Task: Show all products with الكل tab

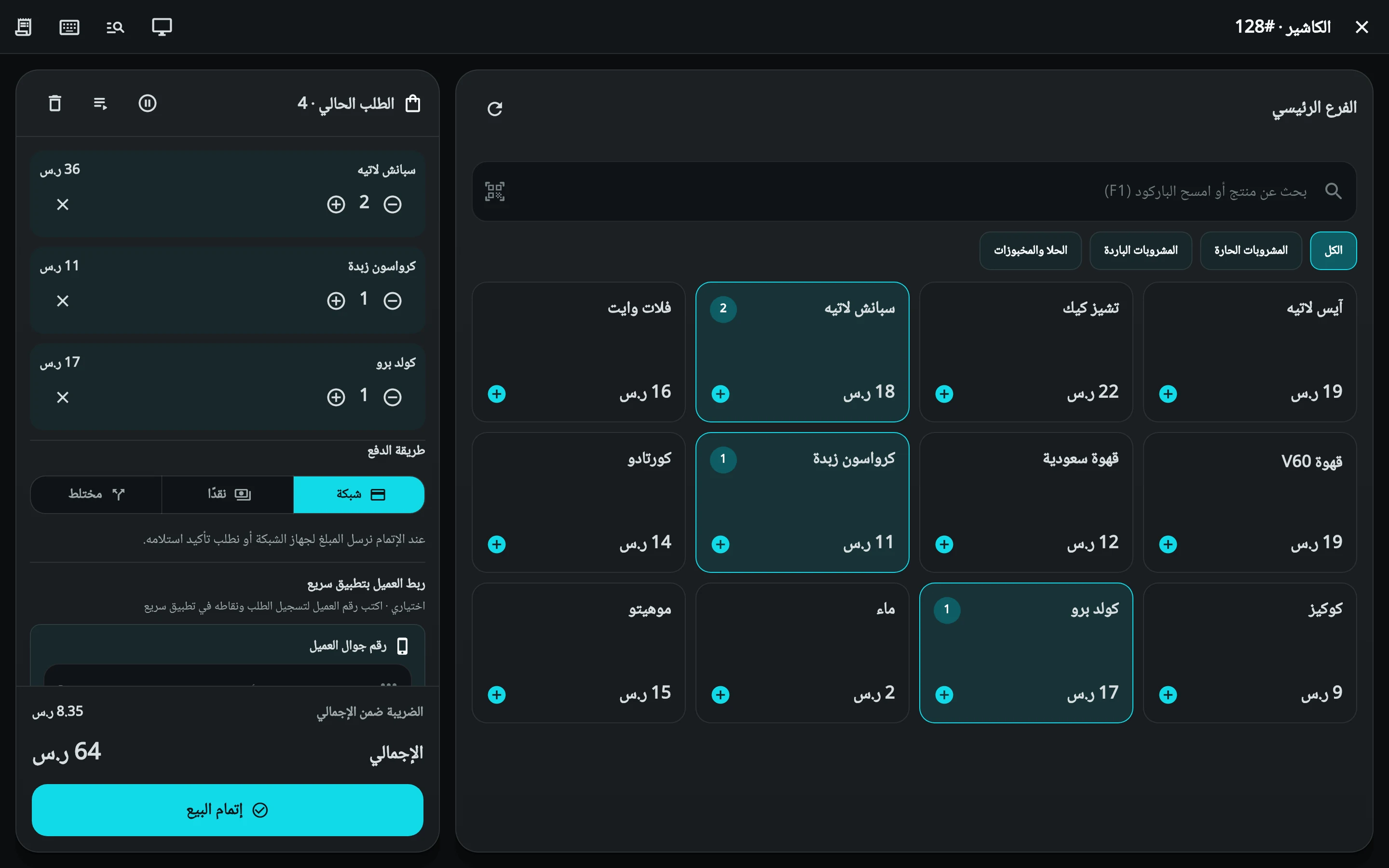Action: pyautogui.click(x=1334, y=250)
